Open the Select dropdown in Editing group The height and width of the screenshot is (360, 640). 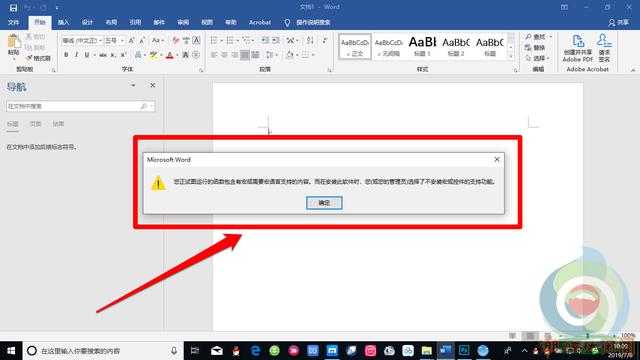tap(537, 58)
